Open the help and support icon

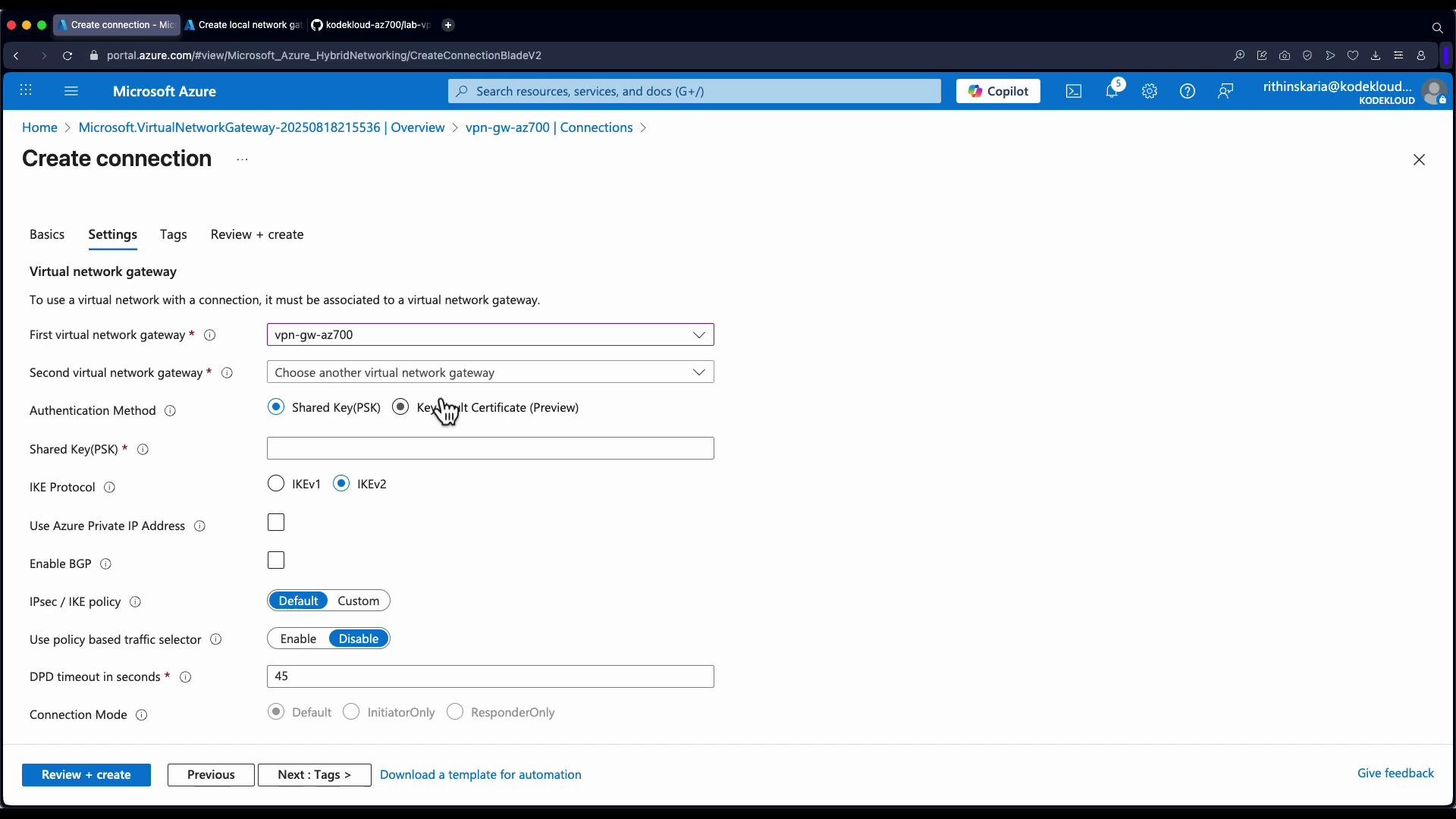coord(1188,91)
